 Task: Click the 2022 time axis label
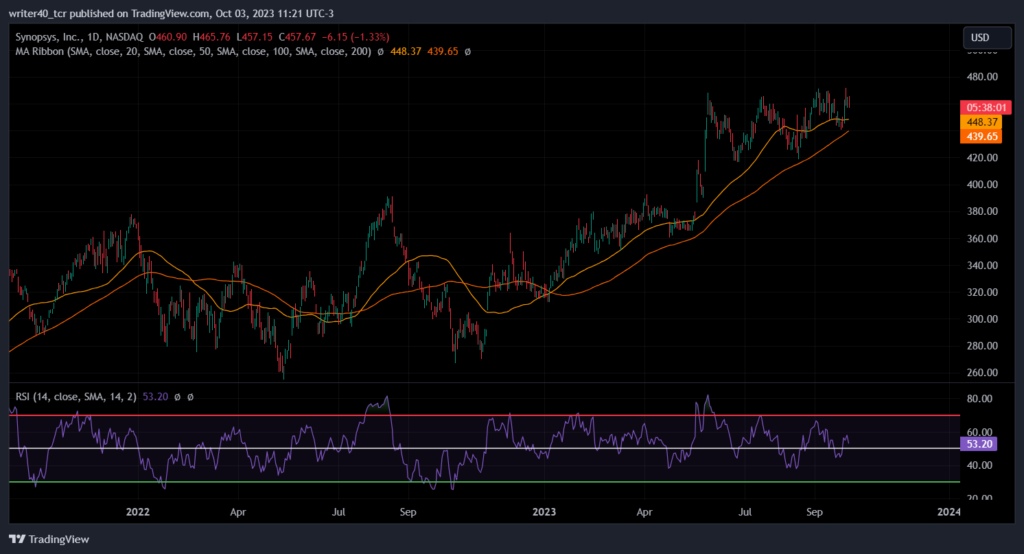[138, 512]
